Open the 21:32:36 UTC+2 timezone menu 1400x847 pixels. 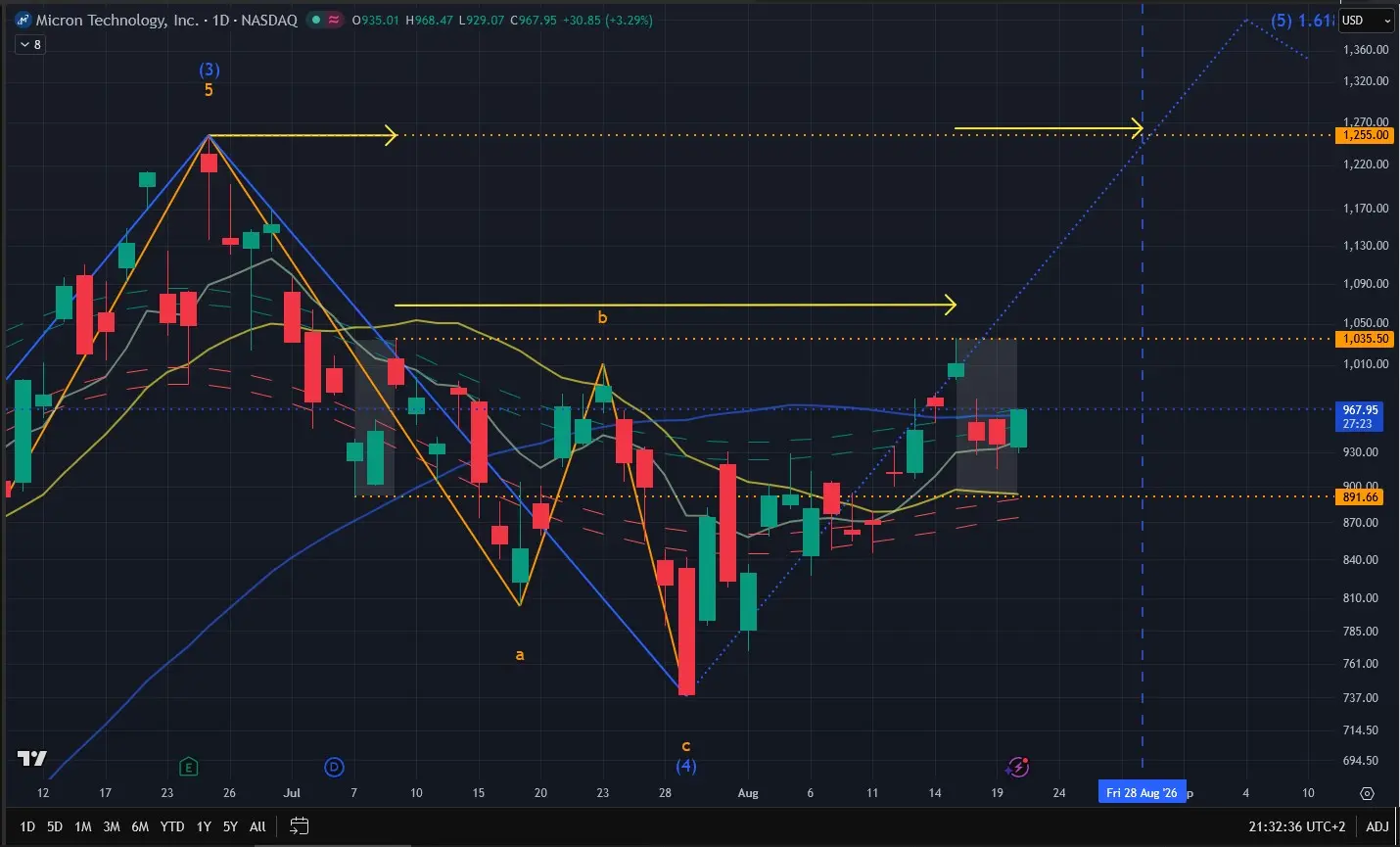click(1297, 826)
